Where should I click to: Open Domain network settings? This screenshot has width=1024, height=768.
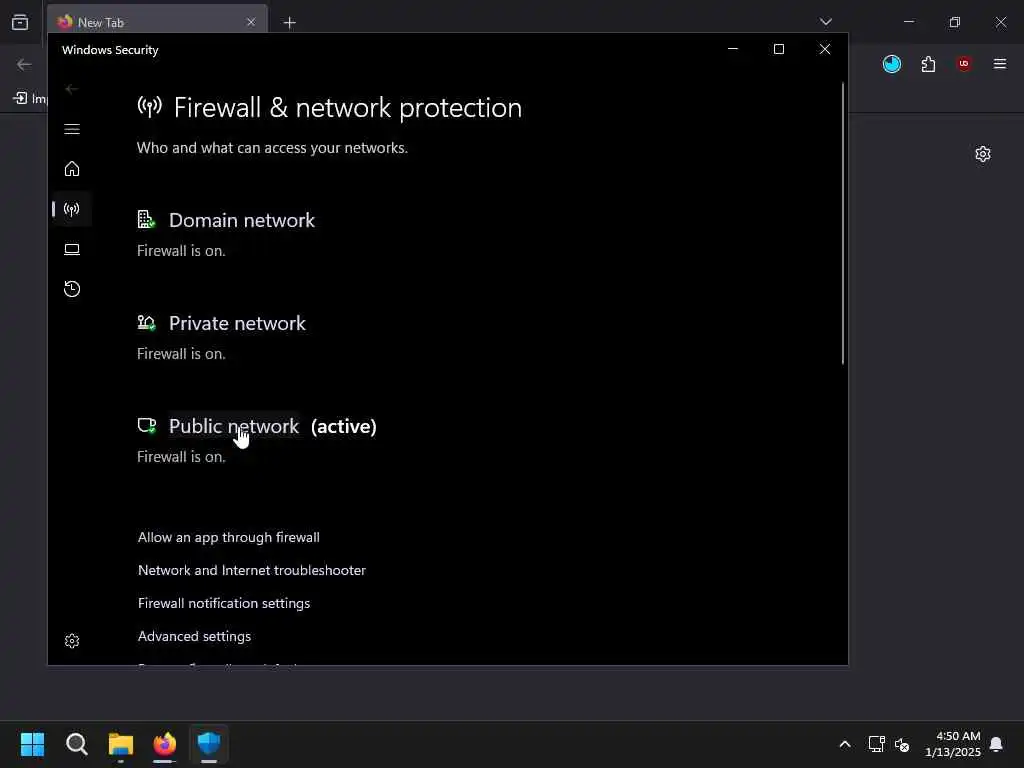tap(242, 220)
